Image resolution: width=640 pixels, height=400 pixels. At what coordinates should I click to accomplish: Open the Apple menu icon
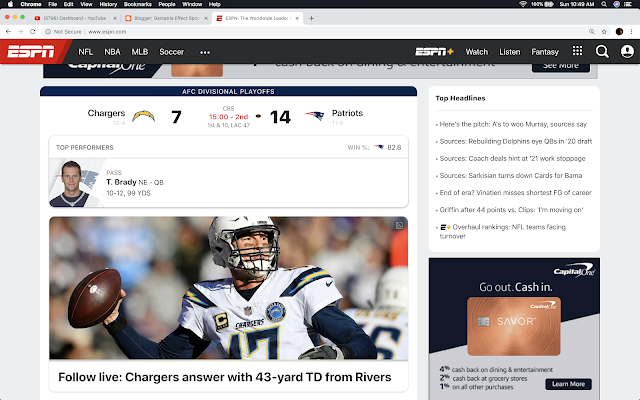tap(10, 4)
